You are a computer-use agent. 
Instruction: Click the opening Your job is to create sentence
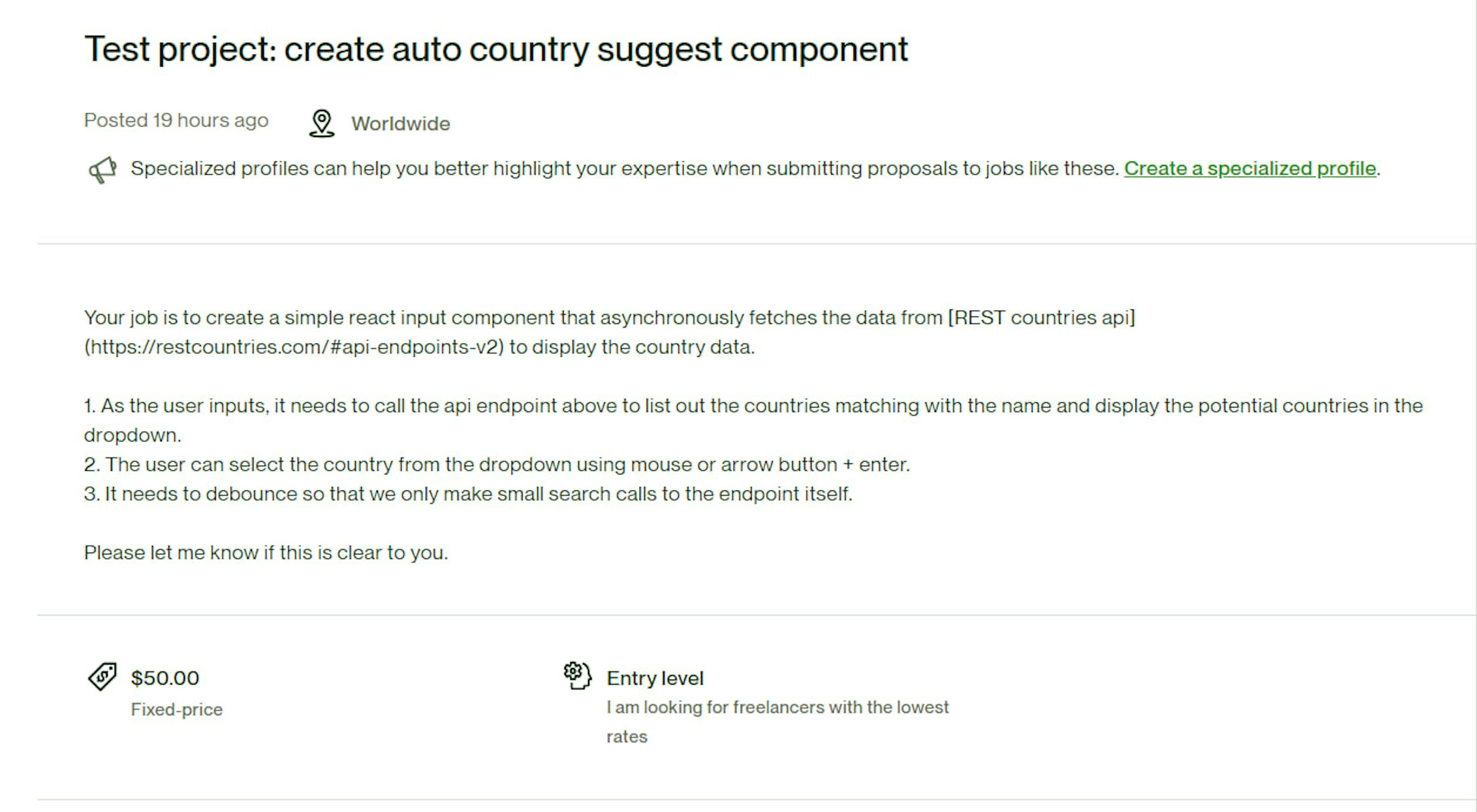610,333
